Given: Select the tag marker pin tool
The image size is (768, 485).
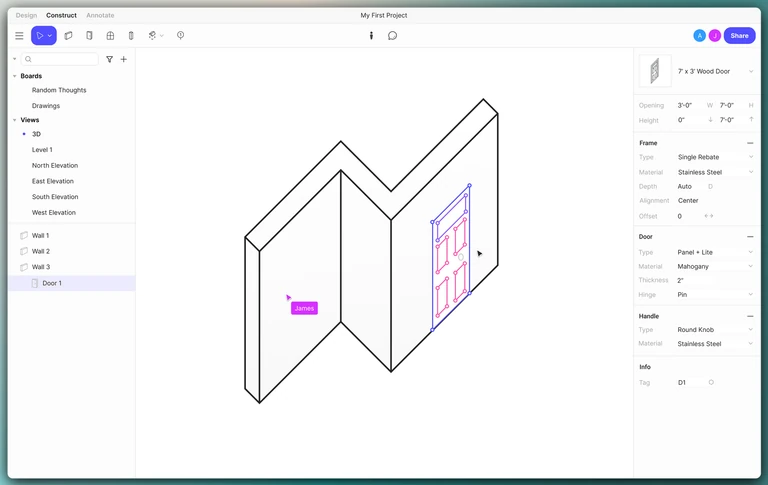Looking at the screenshot, I should coord(181,35).
